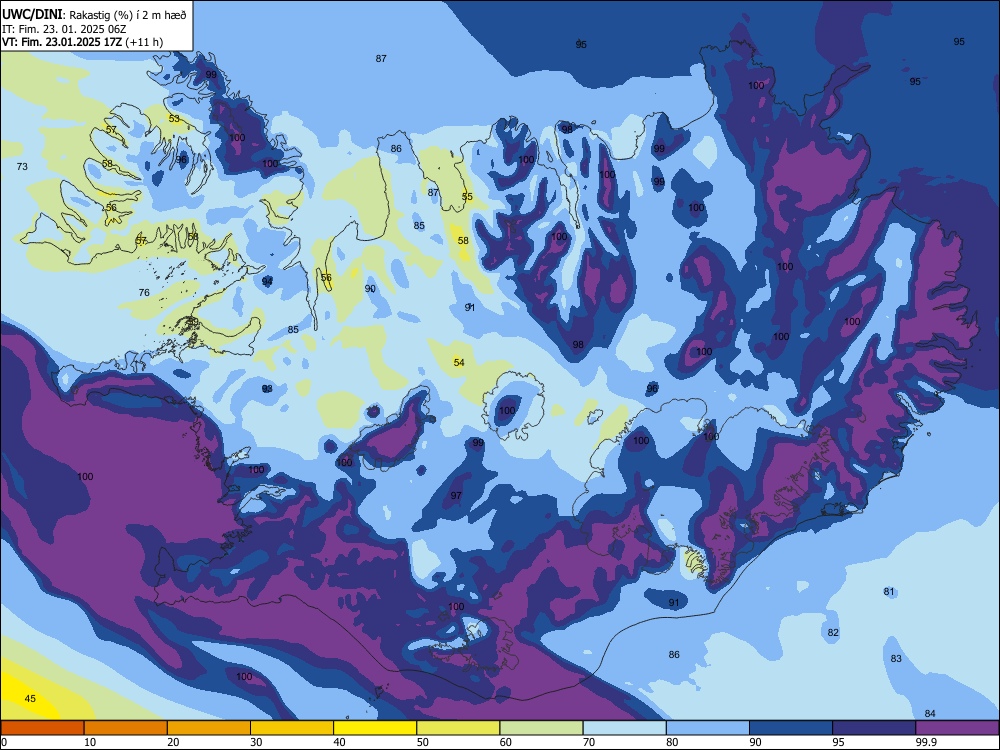Image resolution: width=1000 pixels, height=750 pixels.
Task: Select the 90–95 blue legend swatch
Action: click(x=791, y=728)
